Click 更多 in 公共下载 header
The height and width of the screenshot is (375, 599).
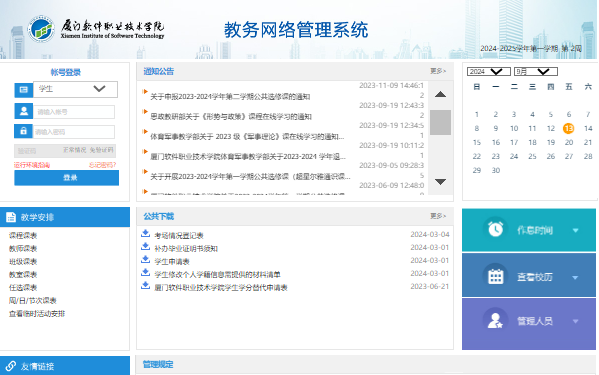click(438, 216)
